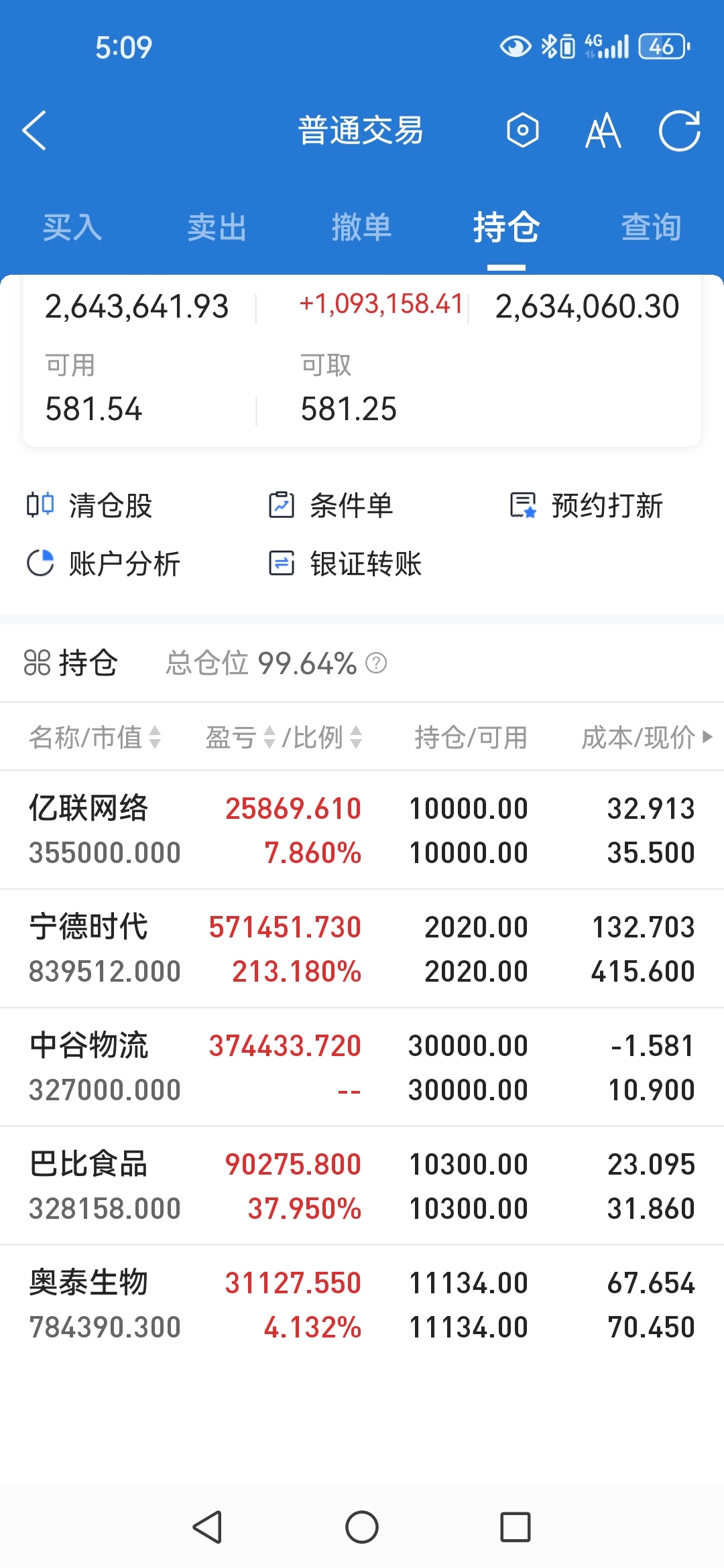Tap the battery indicator in status bar
The image size is (724, 1568).
[664, 46]
